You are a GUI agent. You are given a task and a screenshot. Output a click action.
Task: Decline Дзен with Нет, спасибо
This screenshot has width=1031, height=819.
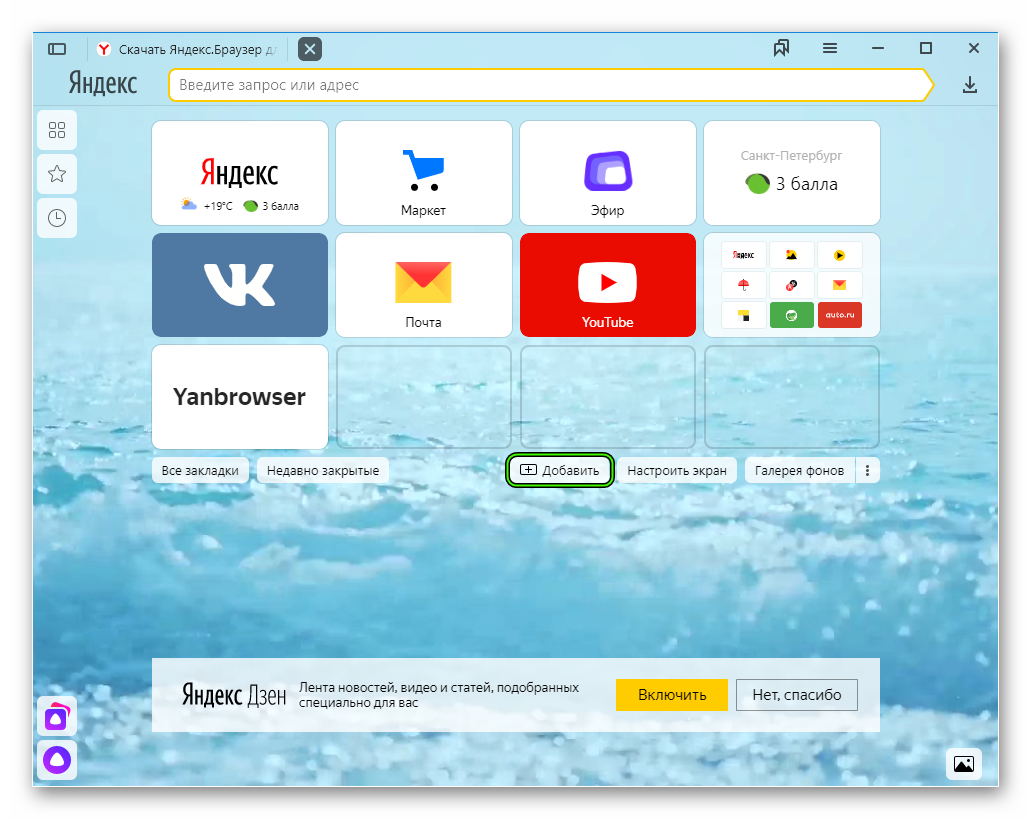(797, 695)
